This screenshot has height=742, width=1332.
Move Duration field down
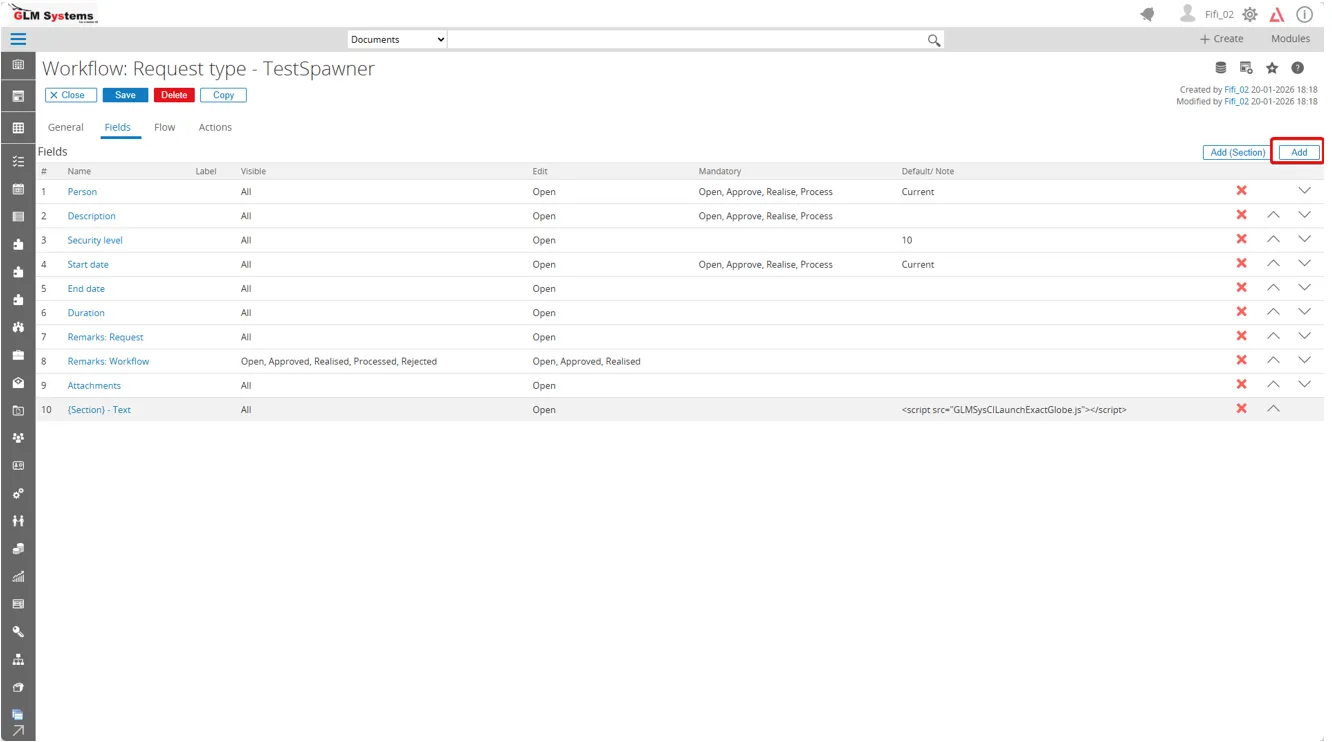point(1304,313)
